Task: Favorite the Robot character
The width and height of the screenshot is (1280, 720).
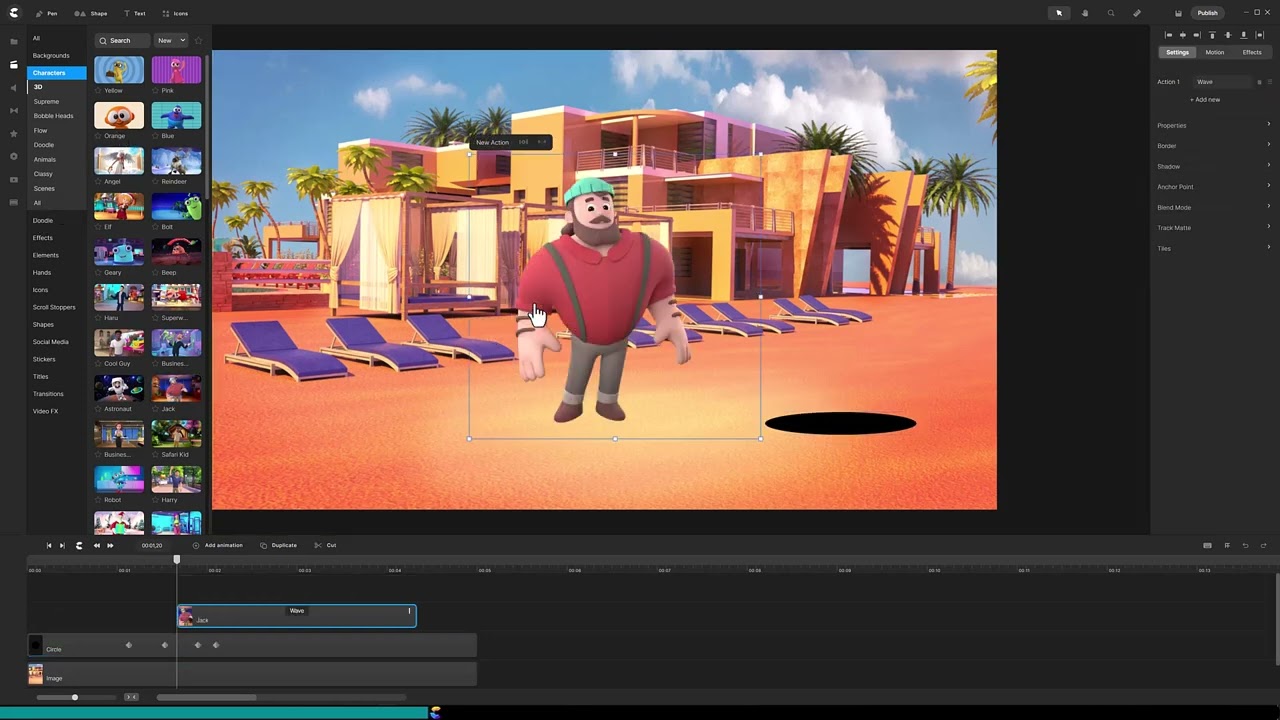Action: [x=99, y=500]
